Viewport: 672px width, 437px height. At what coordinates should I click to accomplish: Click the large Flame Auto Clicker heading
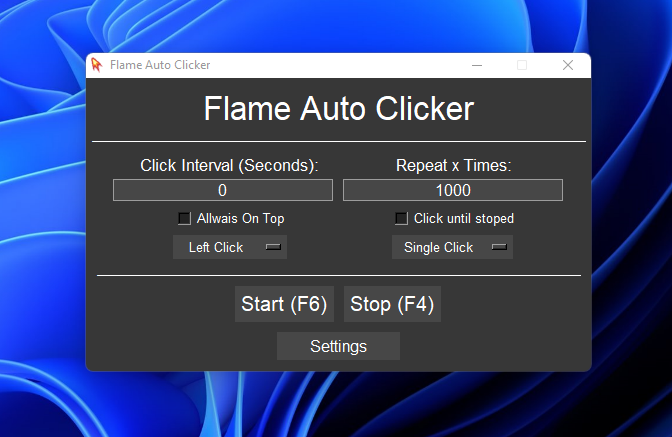(x=338, y=109)
